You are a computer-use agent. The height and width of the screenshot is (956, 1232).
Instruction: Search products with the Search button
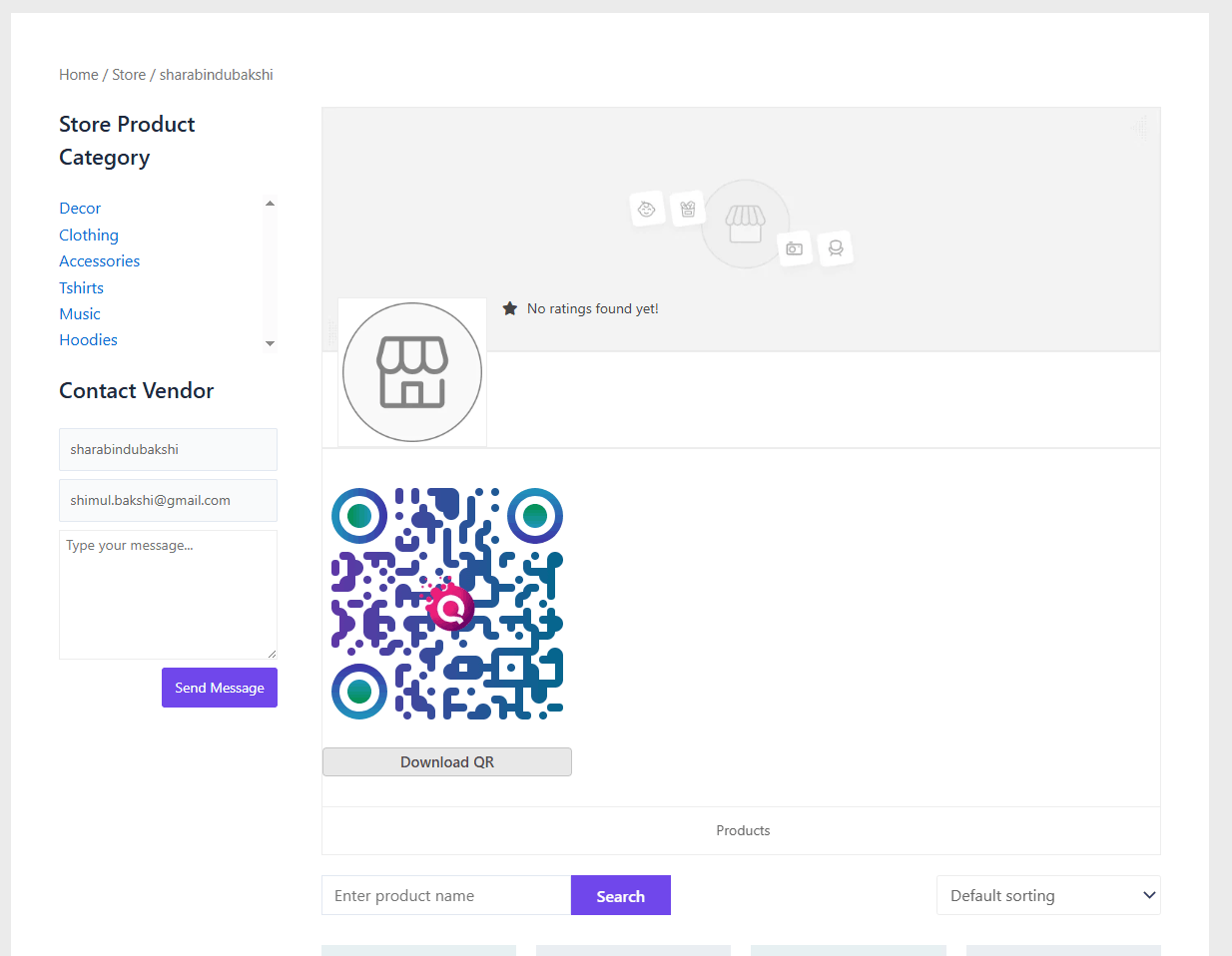(x=620, y=896)
